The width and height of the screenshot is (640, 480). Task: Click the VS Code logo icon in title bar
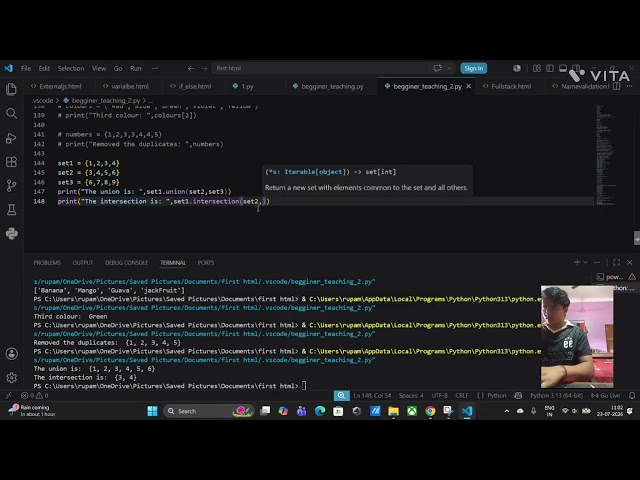click(x=9, y=68)
